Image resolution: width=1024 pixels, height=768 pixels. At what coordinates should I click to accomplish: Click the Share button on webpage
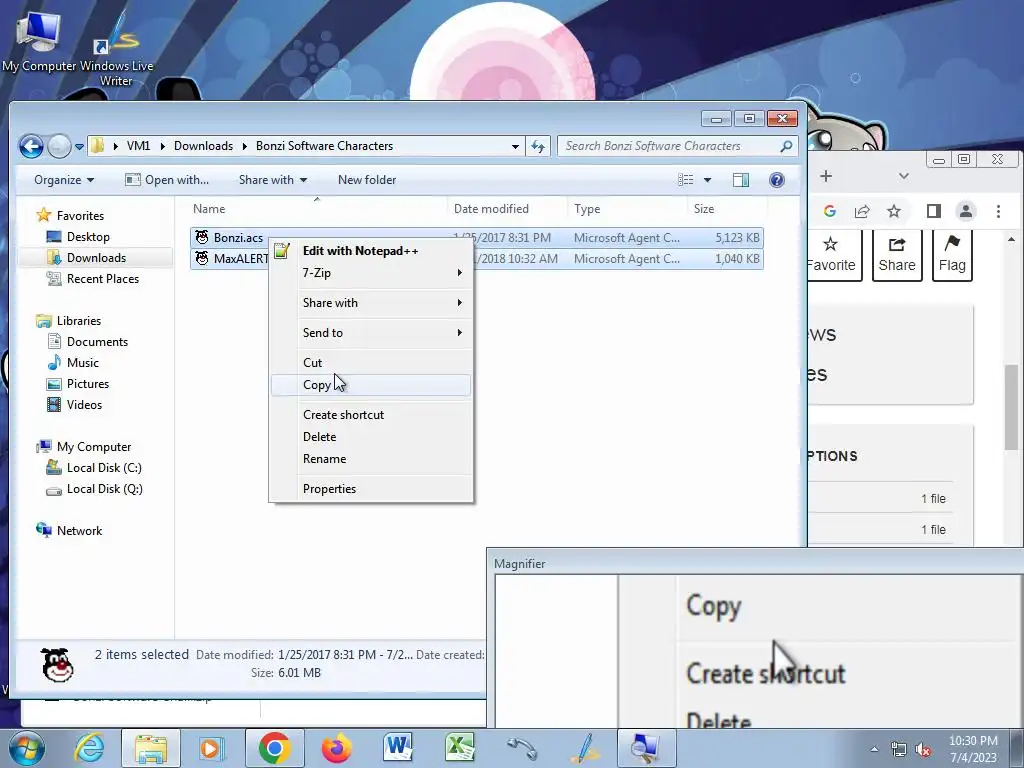click(x=897, y=255)
